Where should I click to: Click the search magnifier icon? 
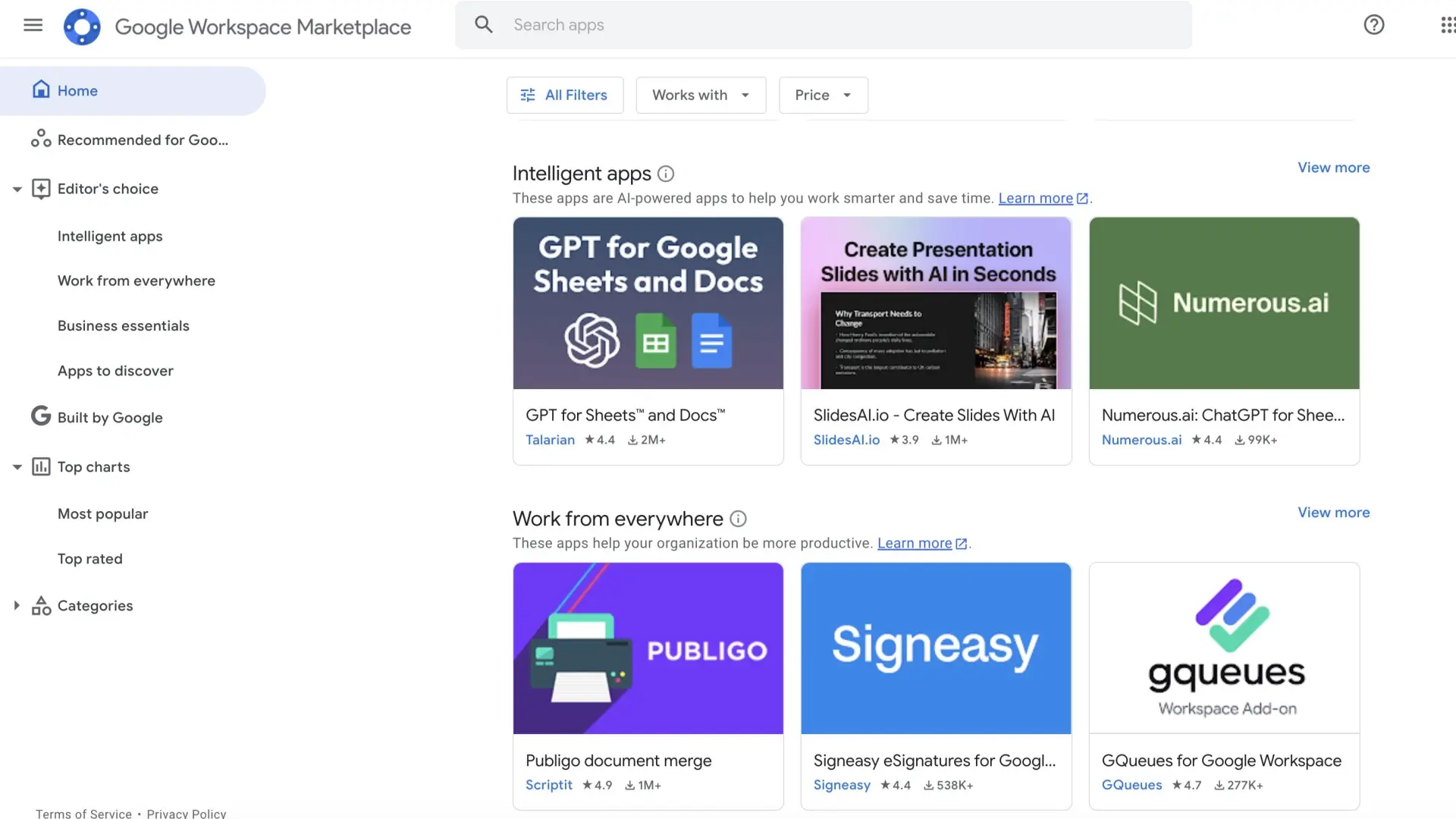(484, 25)
